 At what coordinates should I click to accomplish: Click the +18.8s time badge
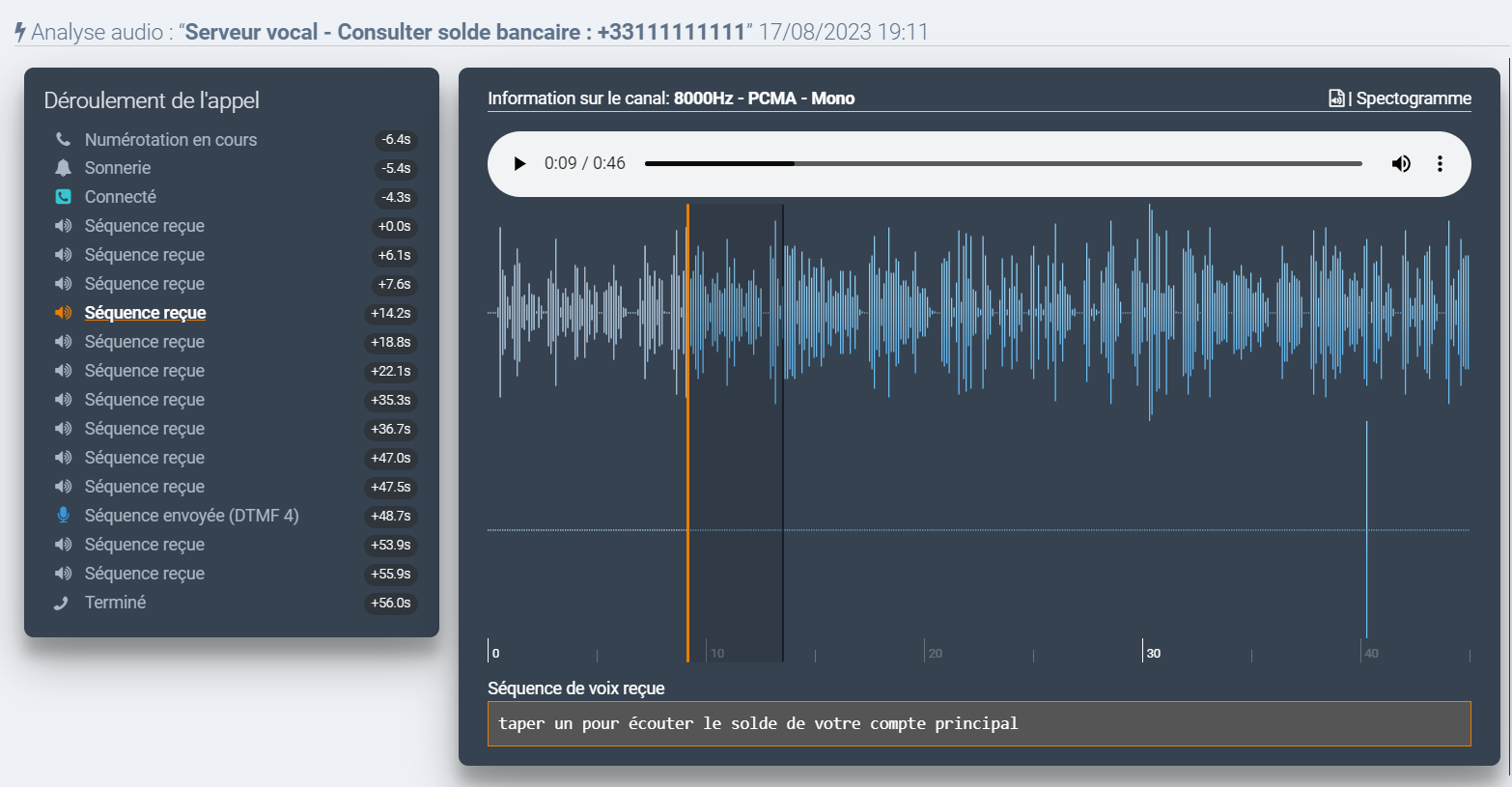(x=391, y=342)
